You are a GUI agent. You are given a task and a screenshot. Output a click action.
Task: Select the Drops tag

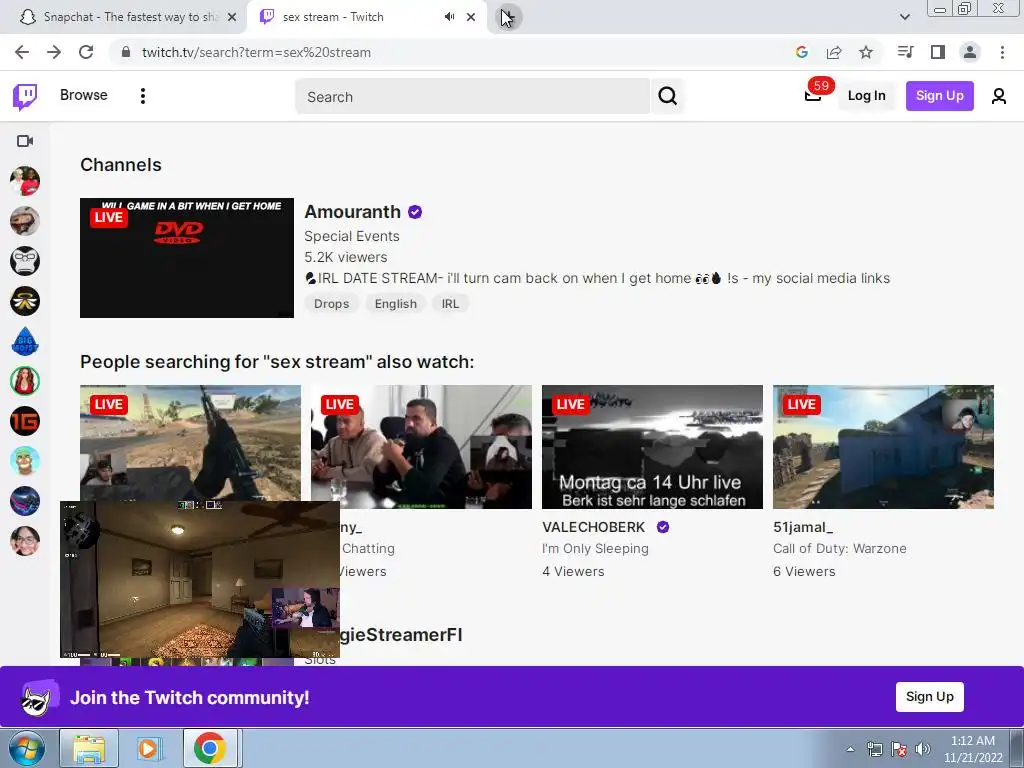point(331,304)
